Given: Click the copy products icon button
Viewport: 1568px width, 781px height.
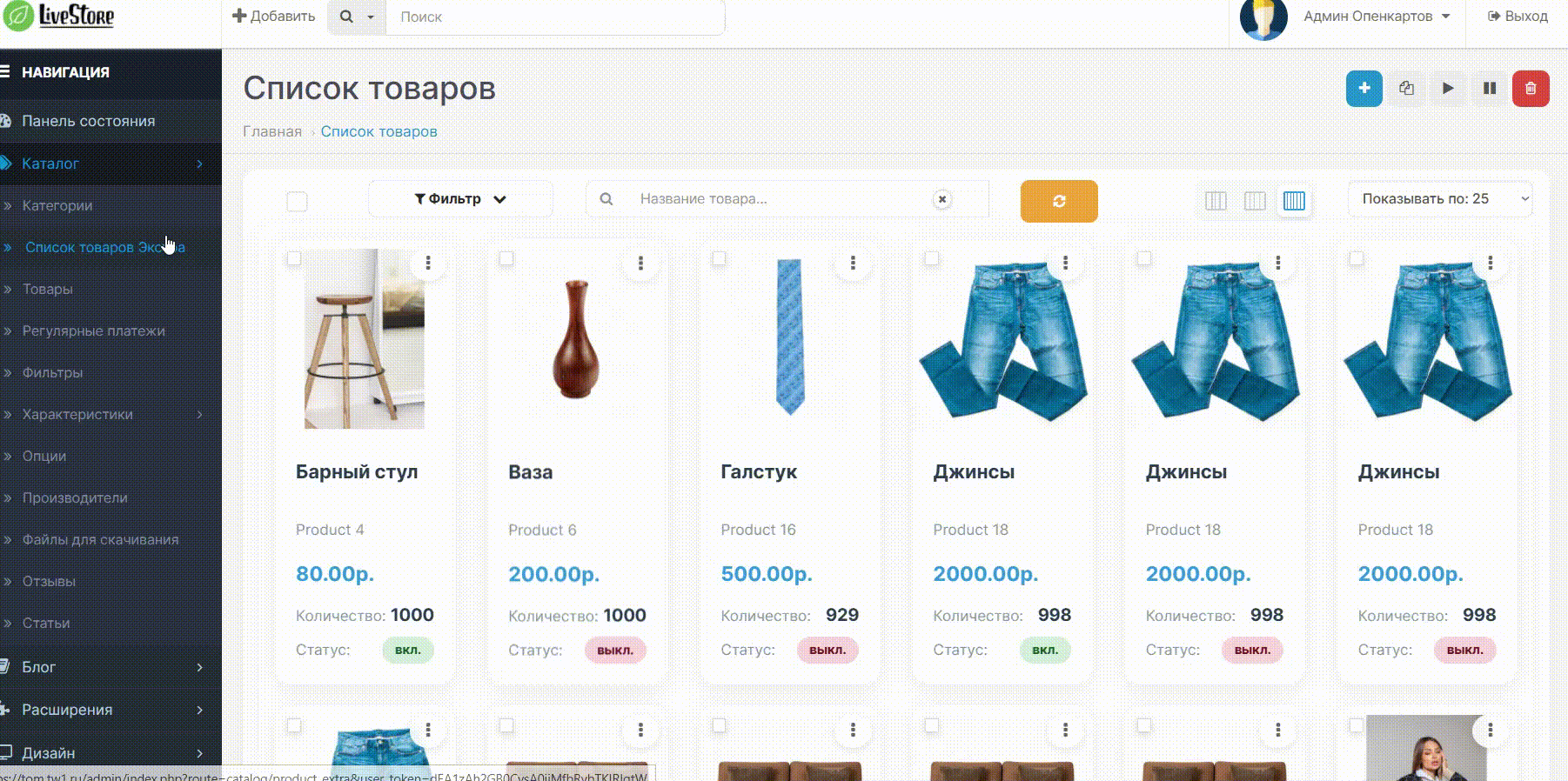Looking at the screenshot, I should click(1406, 89).
